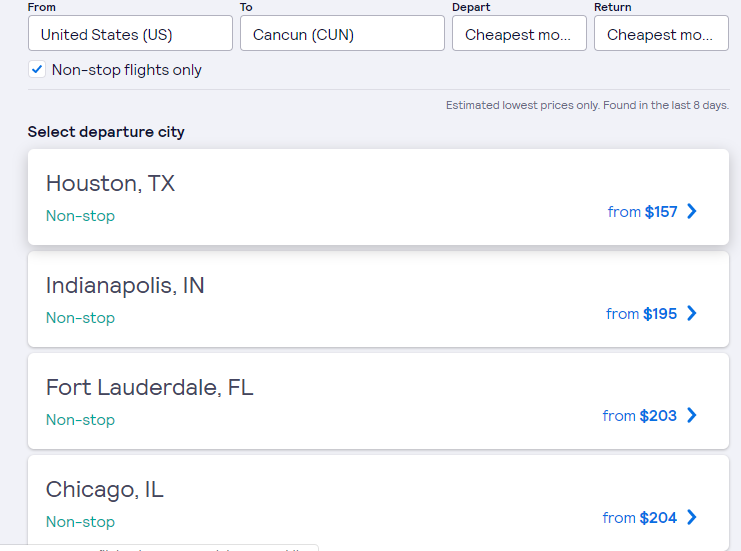Click Non-stop label under Chicago

coord(80,522)
